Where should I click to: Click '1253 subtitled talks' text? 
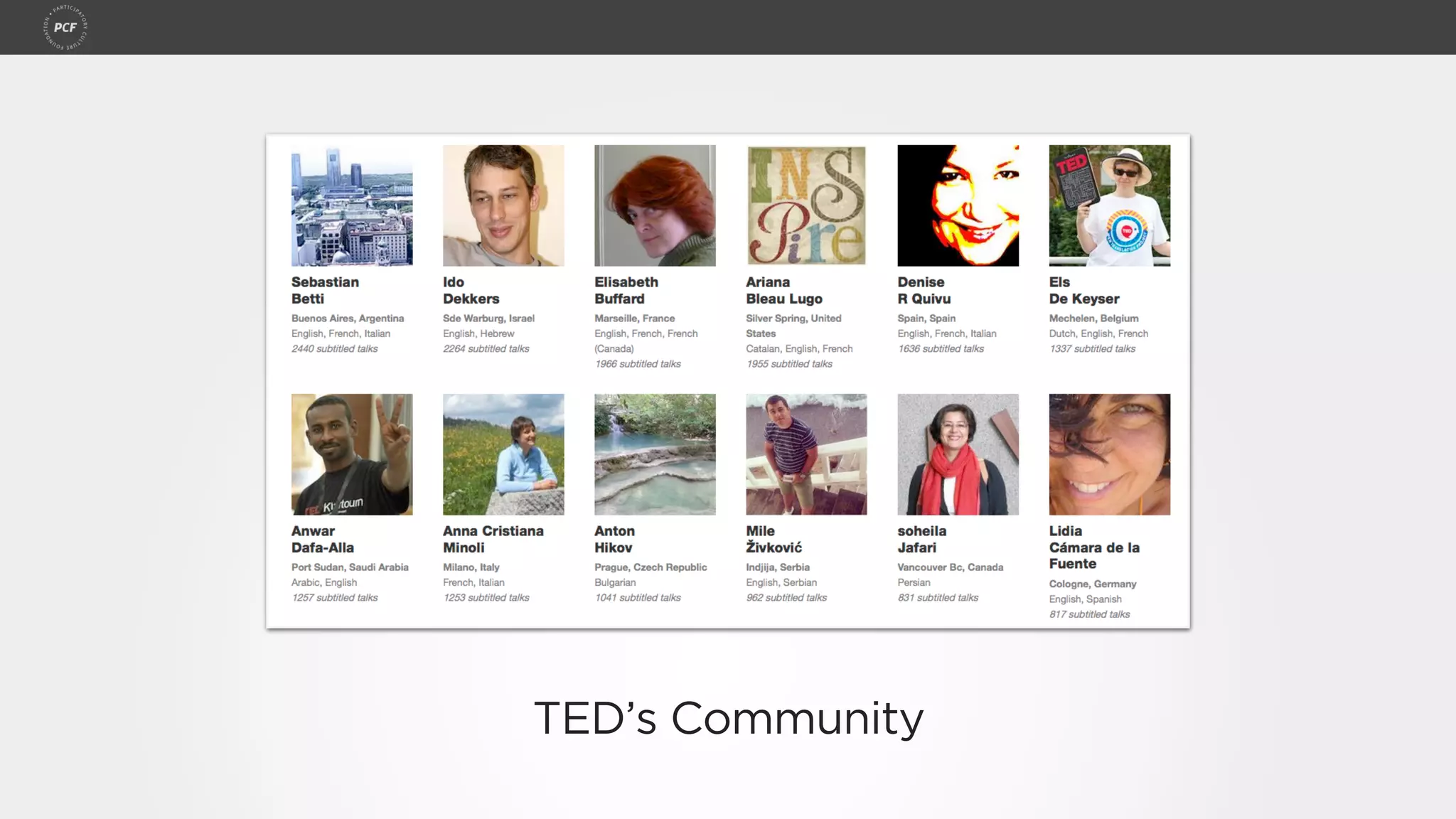pyautogui.click(x=486, y=597)
